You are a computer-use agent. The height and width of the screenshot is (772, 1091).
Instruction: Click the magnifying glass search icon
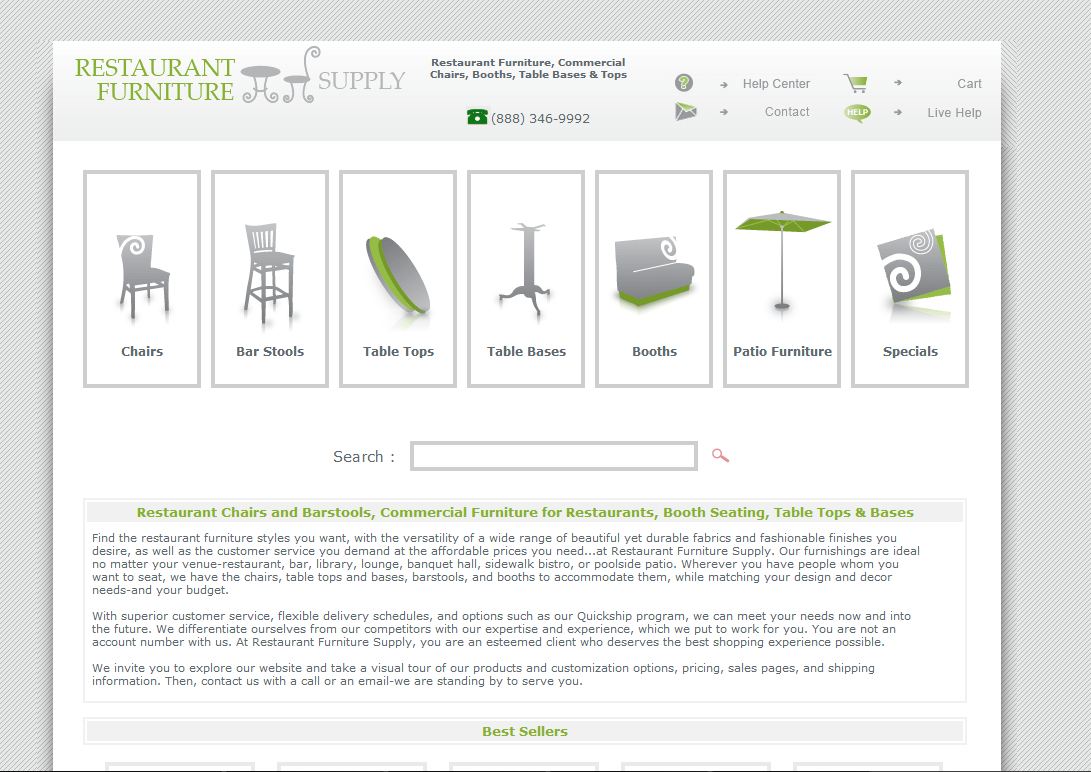click(x=719, y=456)
